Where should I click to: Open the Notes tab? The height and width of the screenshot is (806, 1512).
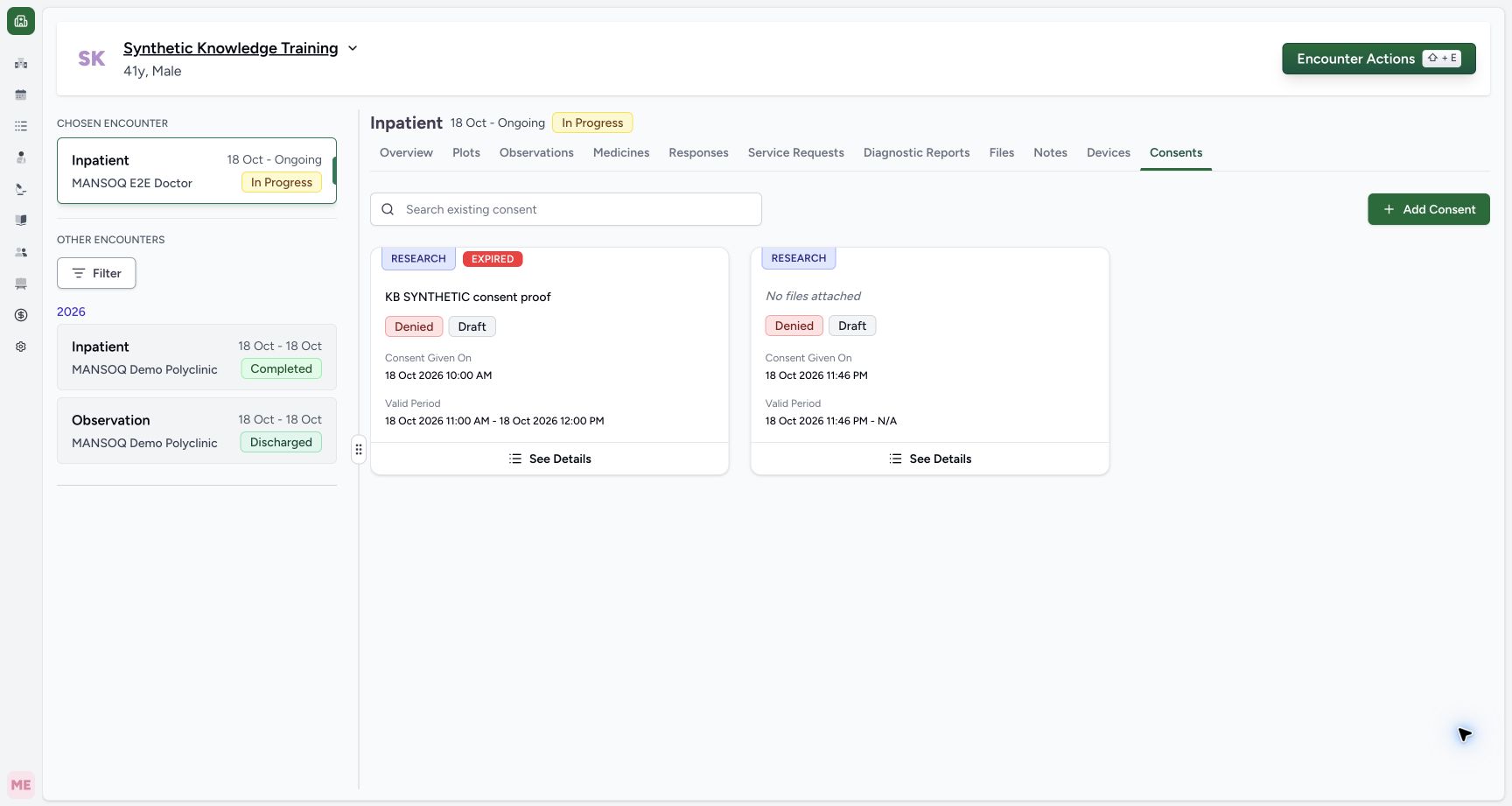pyautogui.click(x=1050, y=152)
